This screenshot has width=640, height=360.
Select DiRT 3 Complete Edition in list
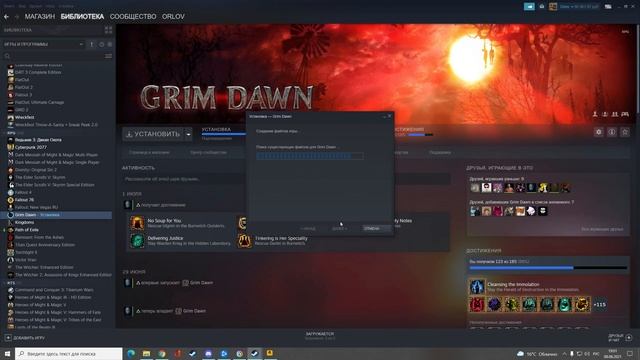click(38, 72)
